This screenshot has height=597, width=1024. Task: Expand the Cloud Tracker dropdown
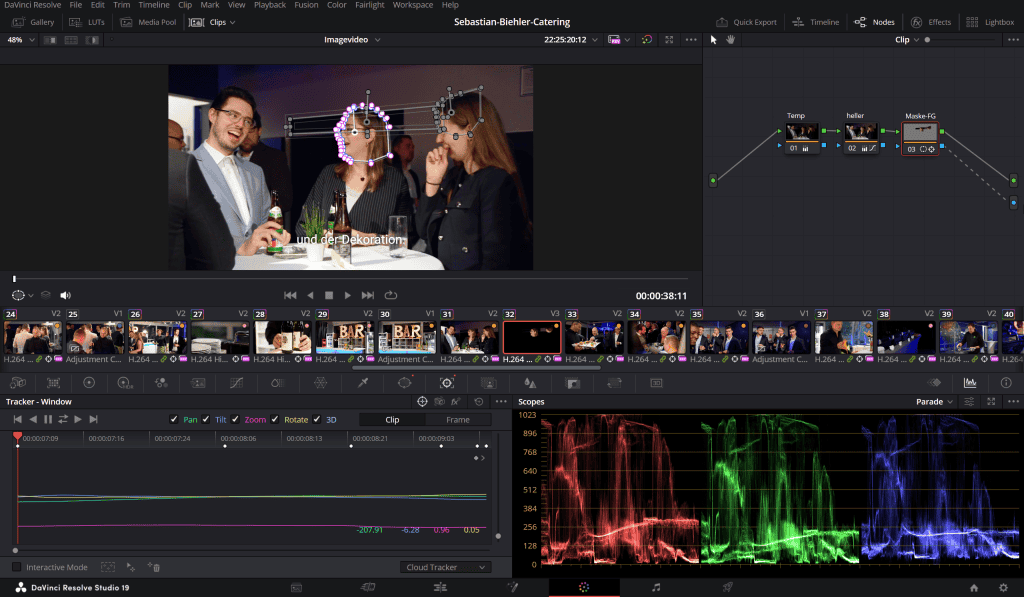(x=445, y=567)
